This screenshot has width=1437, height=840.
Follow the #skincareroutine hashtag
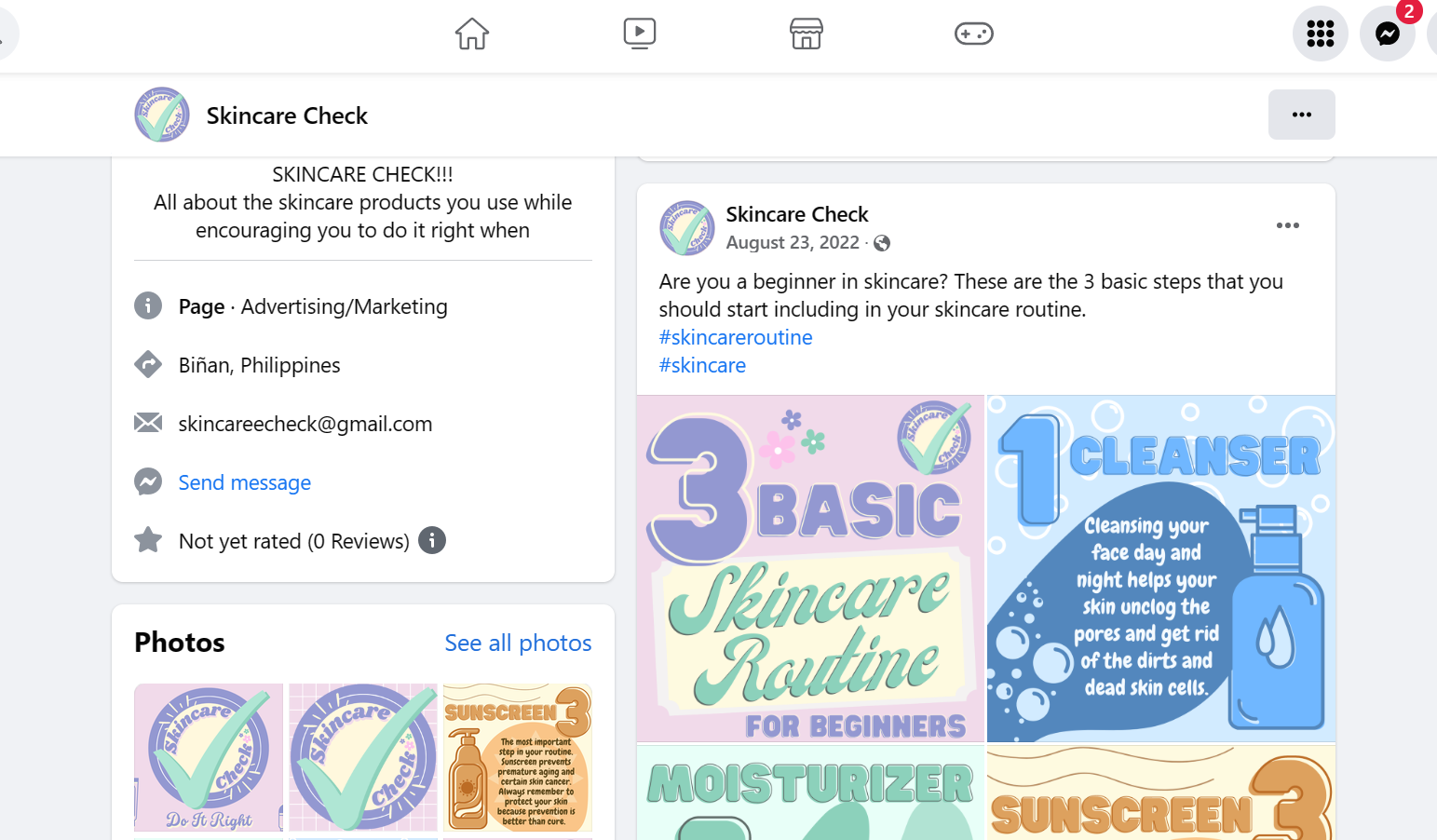(736, 337)
